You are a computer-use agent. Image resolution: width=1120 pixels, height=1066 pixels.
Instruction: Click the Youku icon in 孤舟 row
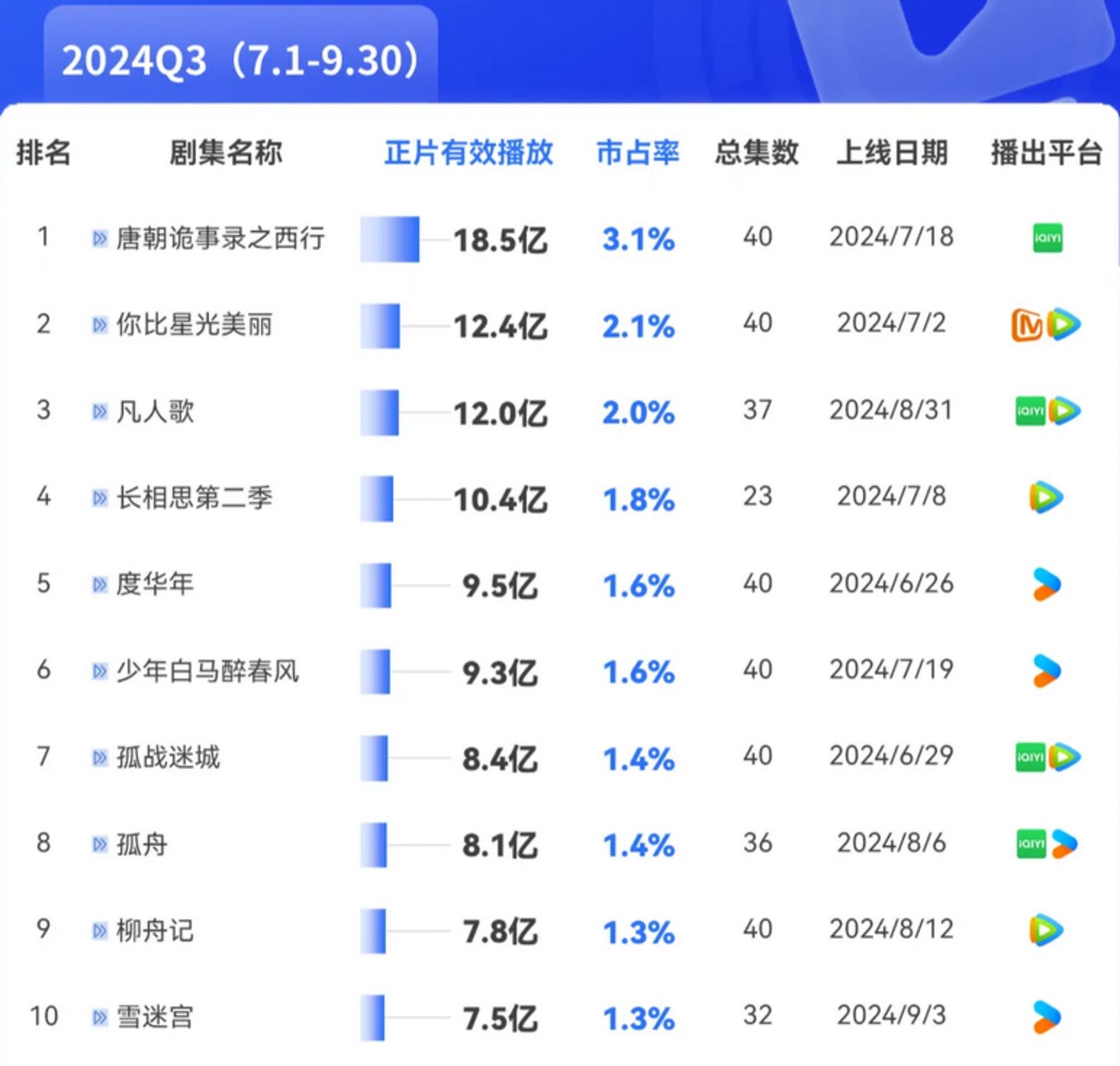pos(1064,843)
